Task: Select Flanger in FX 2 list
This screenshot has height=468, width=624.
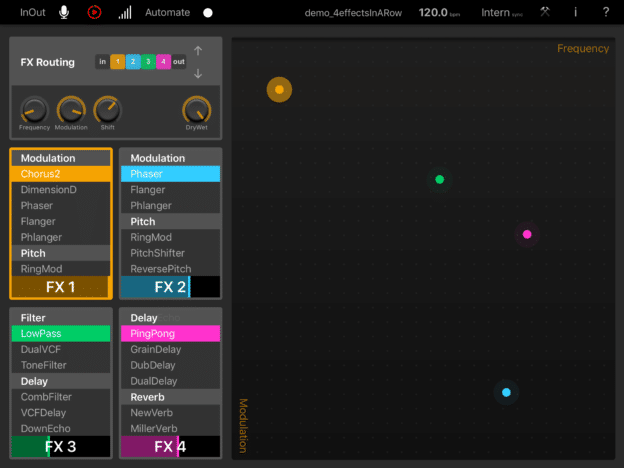Action: click(x=170, y=190)
